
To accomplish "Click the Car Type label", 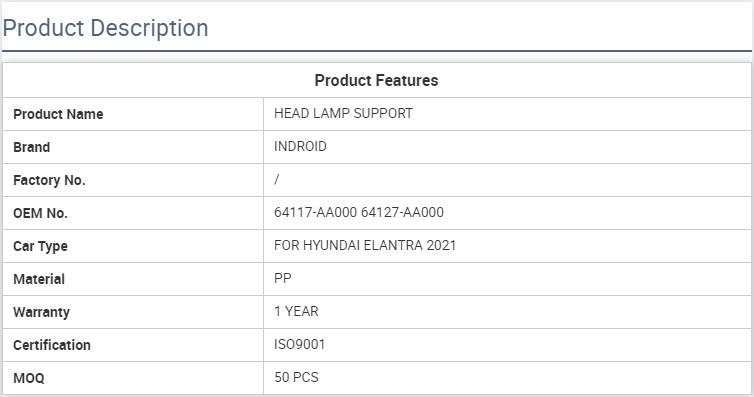I will [x=40, y=247].
